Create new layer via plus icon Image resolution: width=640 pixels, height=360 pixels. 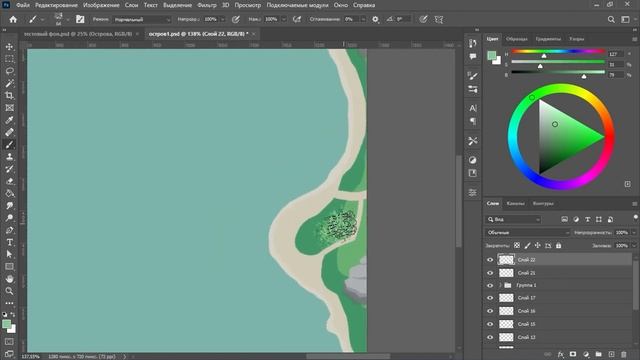(x=611, y=354)
